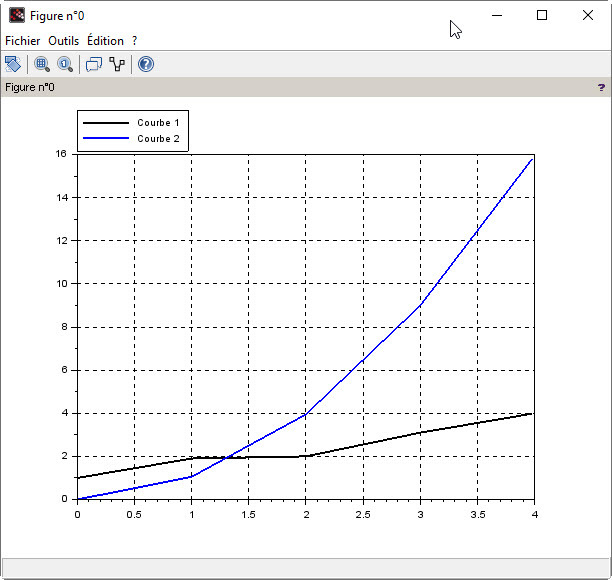
Task: Click the purple ? in the Figure n°0 bar
Action: [x=601, y=87]
